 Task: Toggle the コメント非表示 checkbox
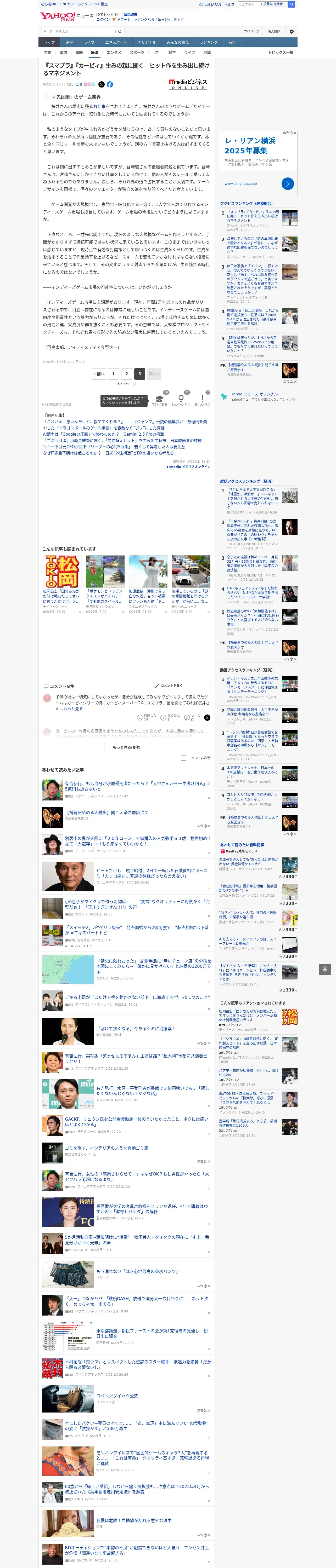(x=183, y=758)
